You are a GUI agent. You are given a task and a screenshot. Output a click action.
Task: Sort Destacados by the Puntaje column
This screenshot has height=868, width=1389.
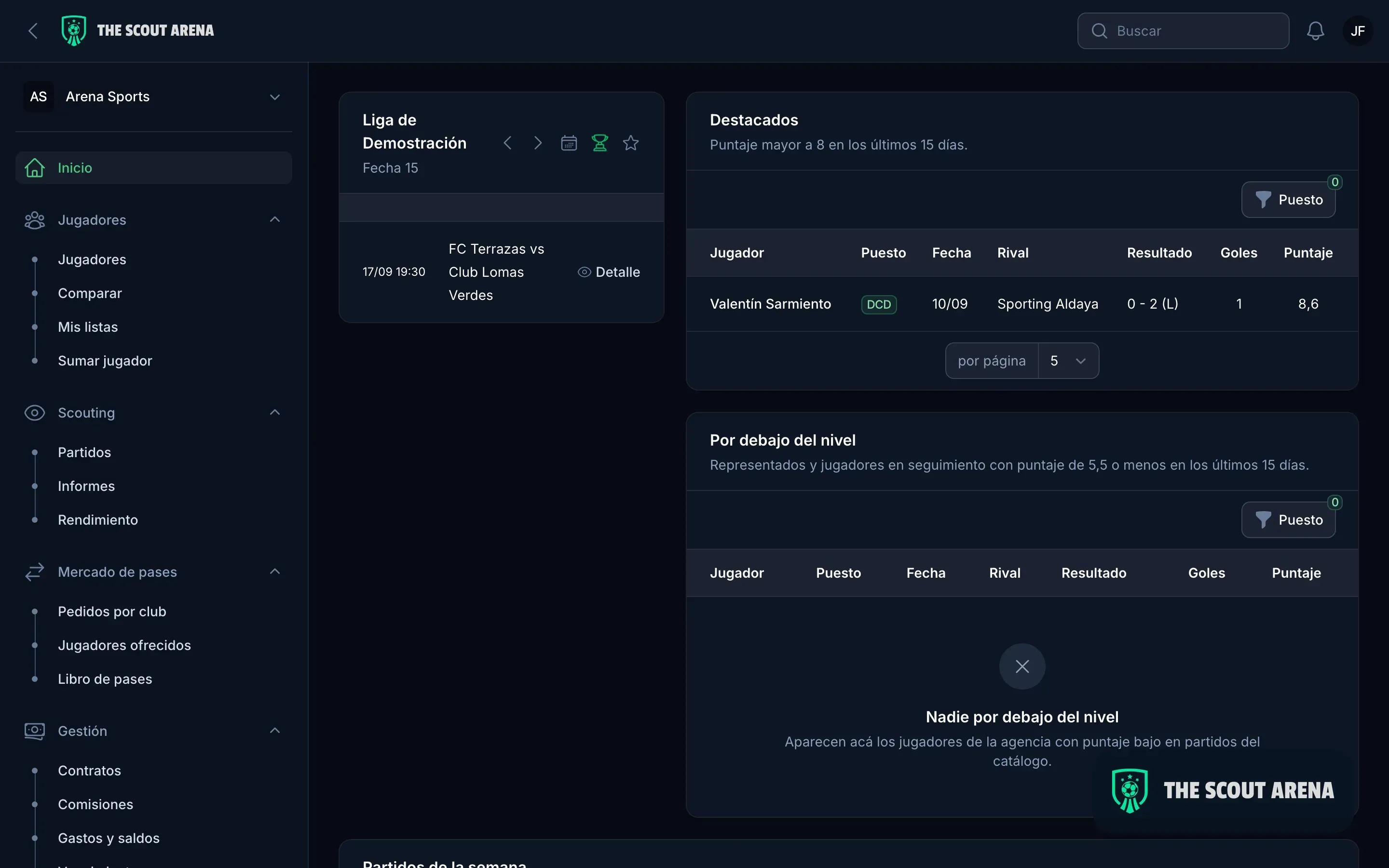pyautogui.click(x=1308, y=253)
